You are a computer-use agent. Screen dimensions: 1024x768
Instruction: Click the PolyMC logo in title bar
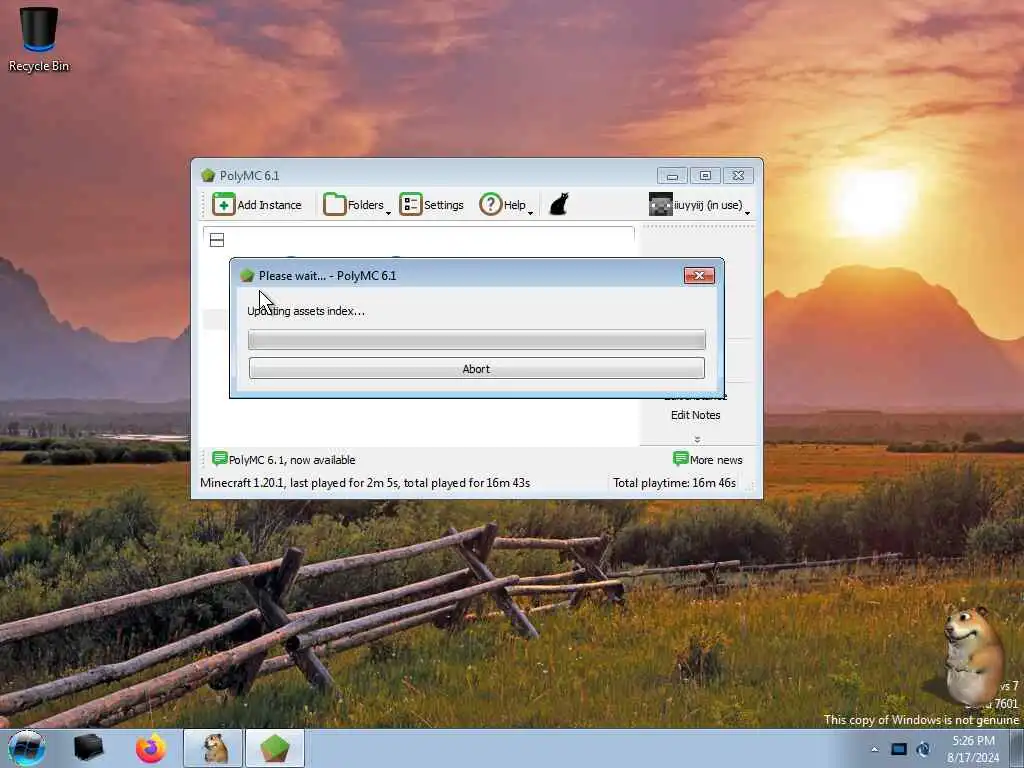(x=208, y=175)
